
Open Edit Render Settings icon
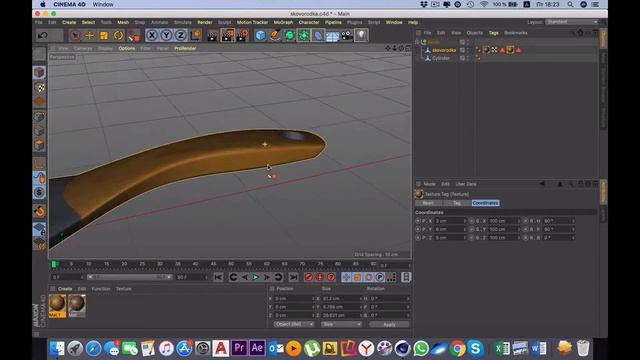click(243, 36)
